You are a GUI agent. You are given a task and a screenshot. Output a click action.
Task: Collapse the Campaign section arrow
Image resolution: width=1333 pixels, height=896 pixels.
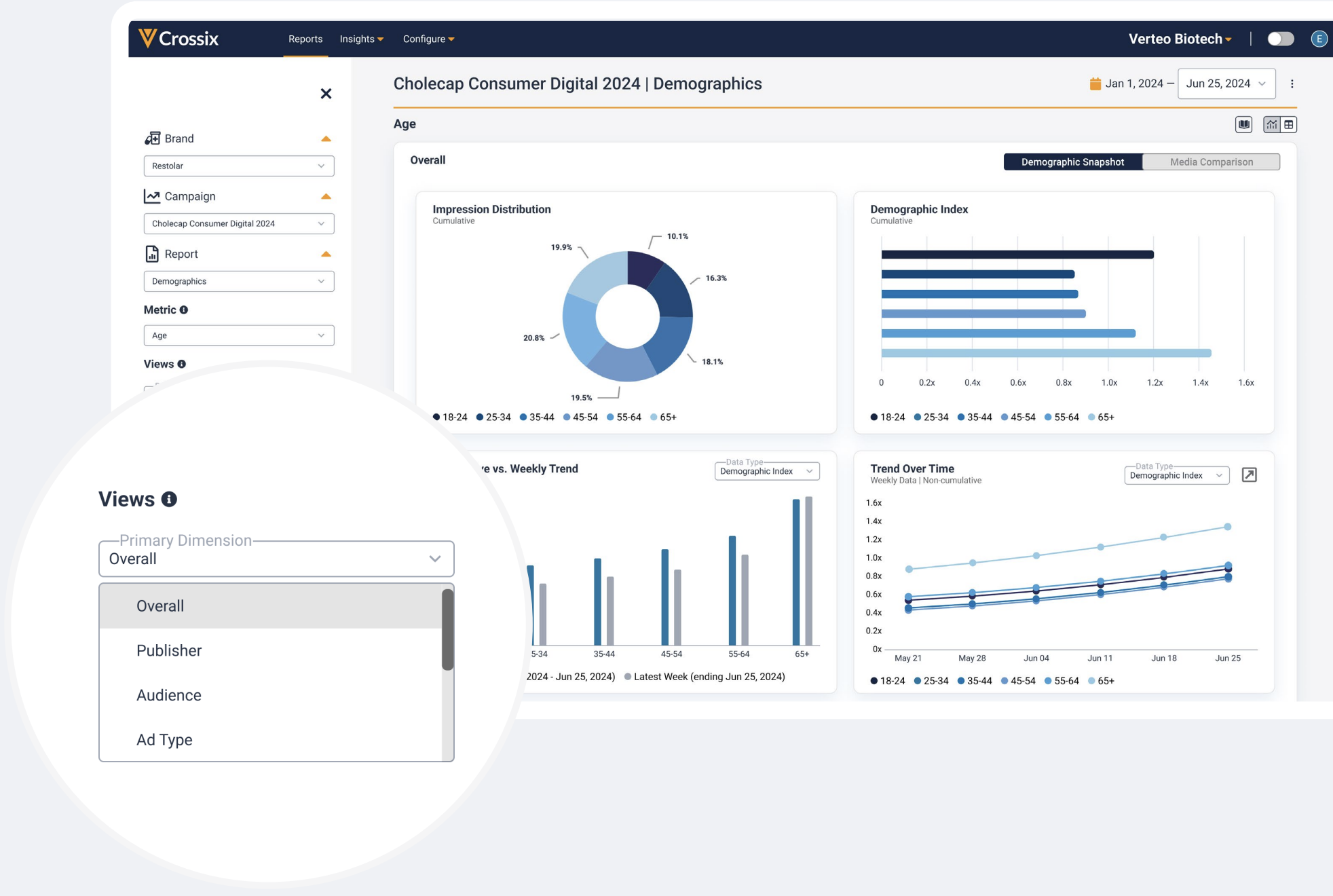click(x=326, y=197)
